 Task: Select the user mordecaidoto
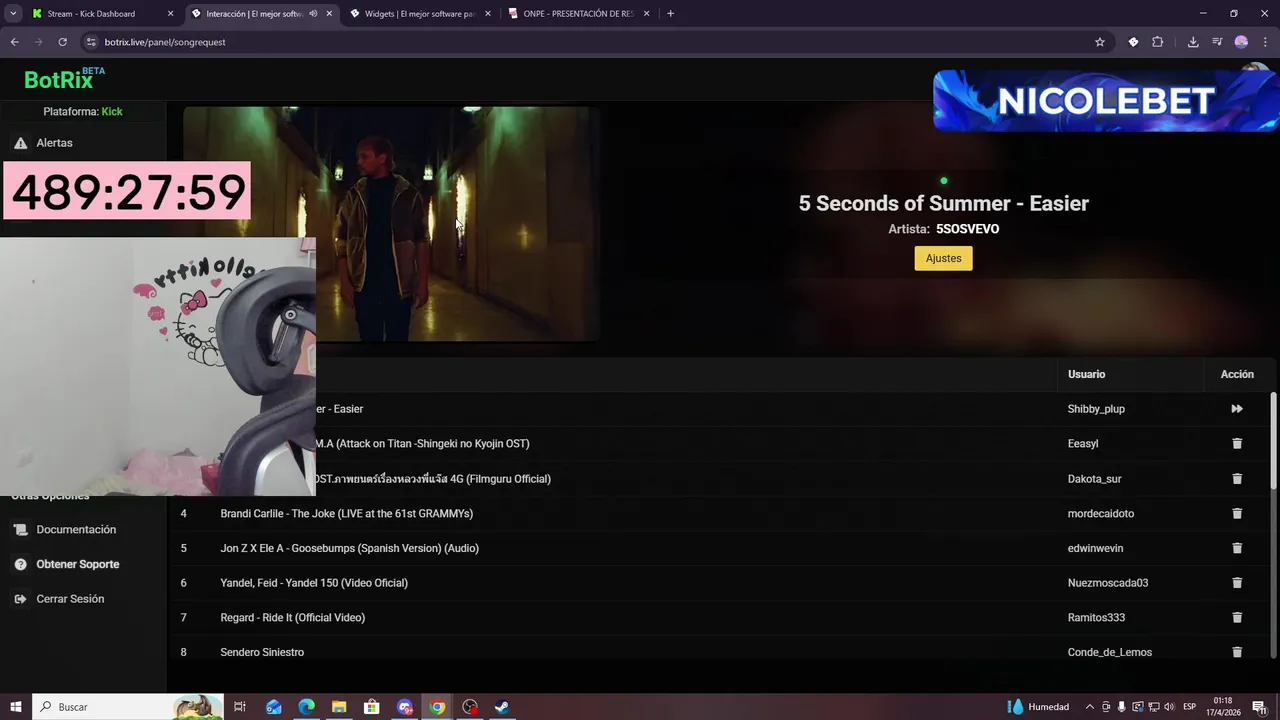coord(1100,513)
